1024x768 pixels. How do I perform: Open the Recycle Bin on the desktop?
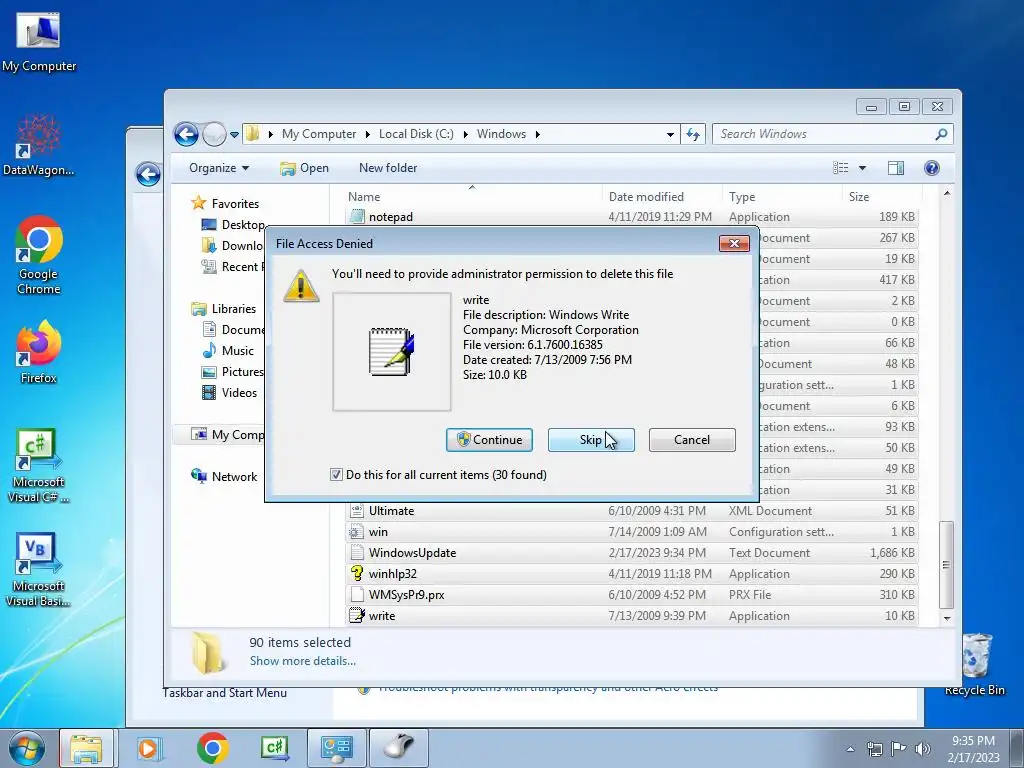975,664
